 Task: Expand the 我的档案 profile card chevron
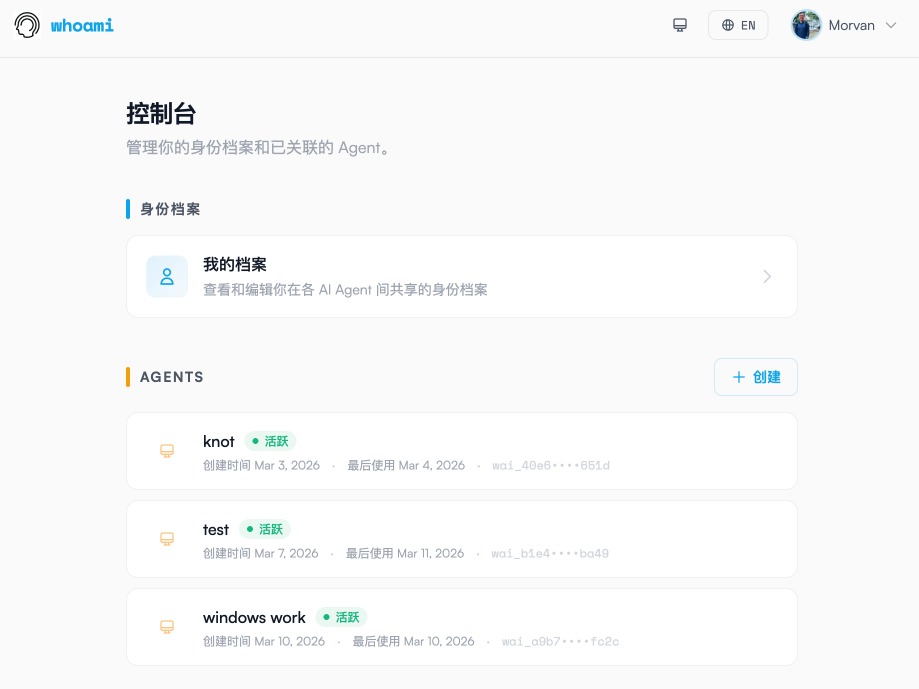pyautogui.click(x=767, y=276)
